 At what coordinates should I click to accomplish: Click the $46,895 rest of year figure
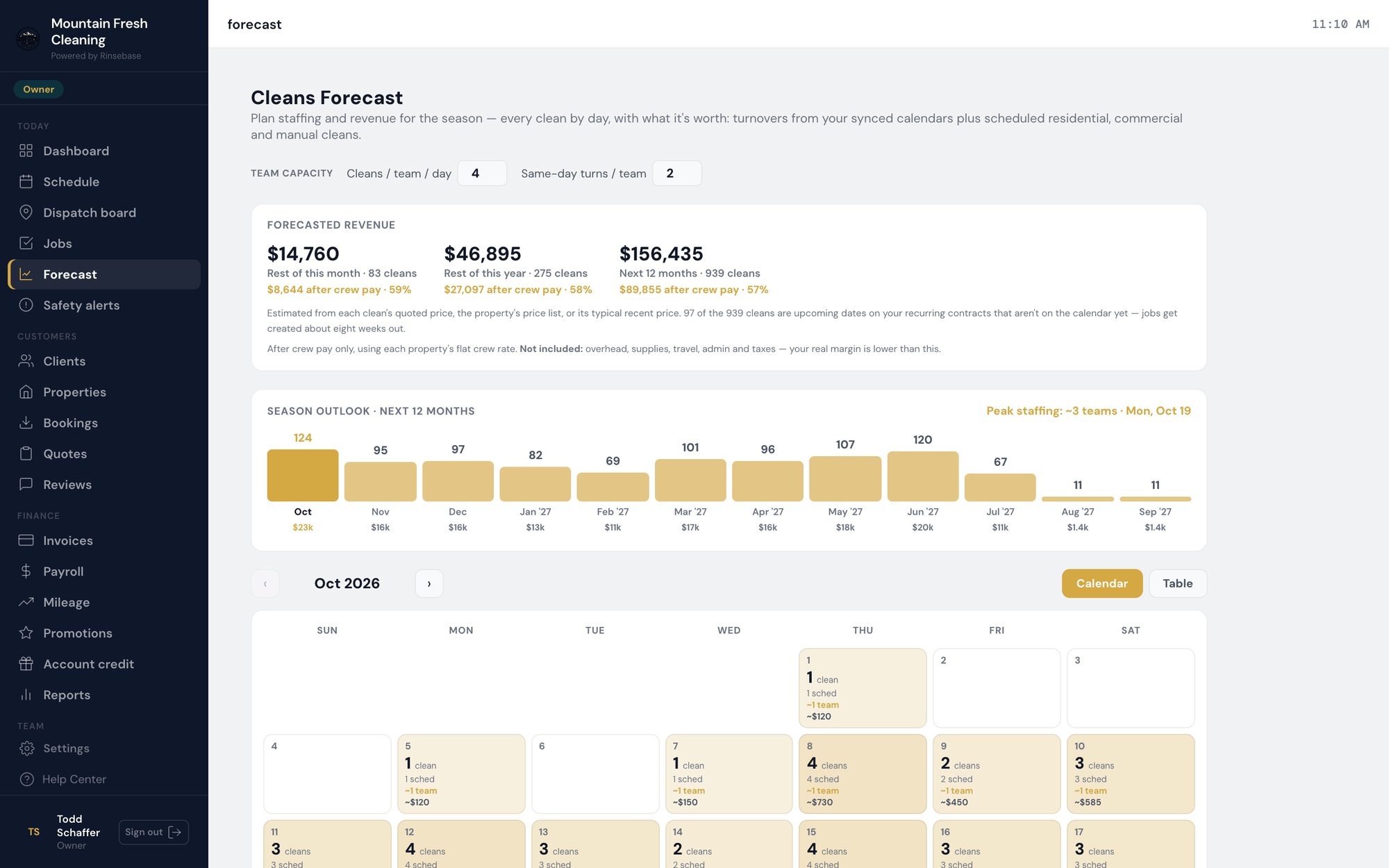pos(483,253)
